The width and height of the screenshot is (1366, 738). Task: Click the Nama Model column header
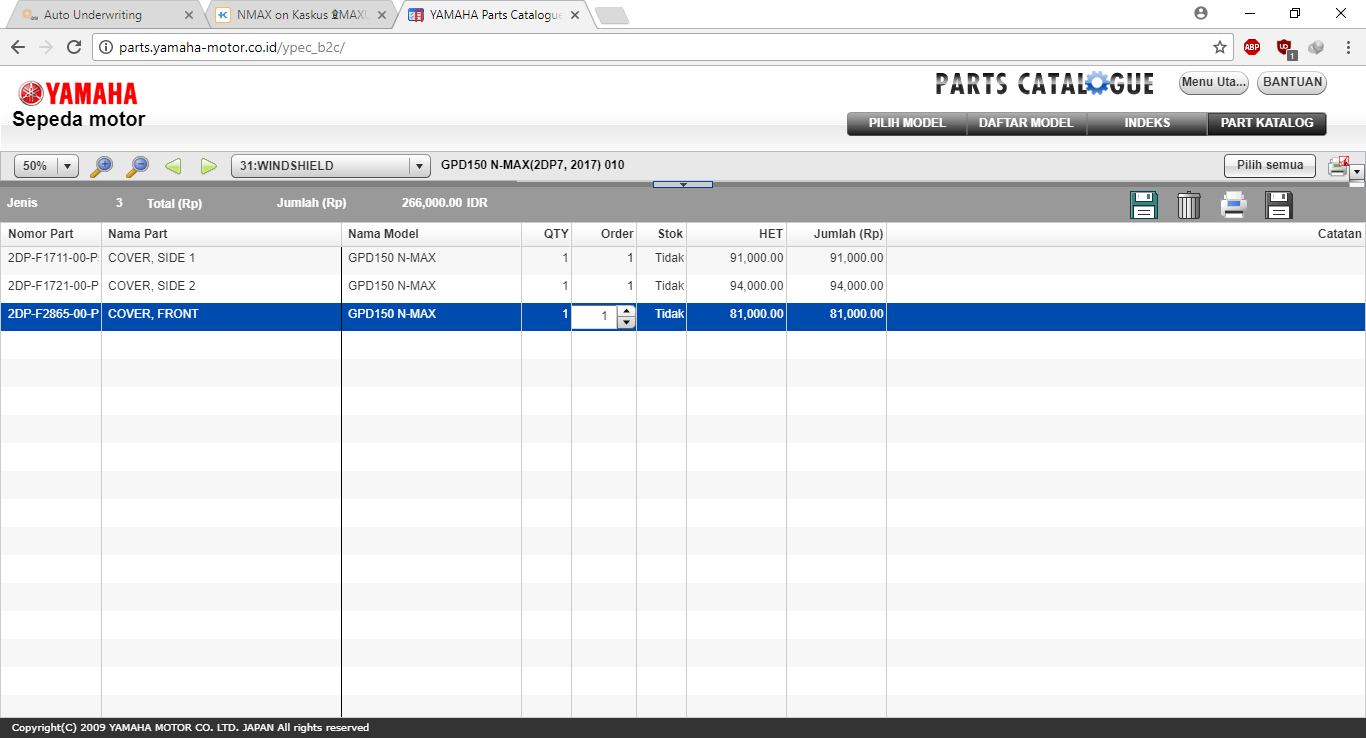(431, 234)
